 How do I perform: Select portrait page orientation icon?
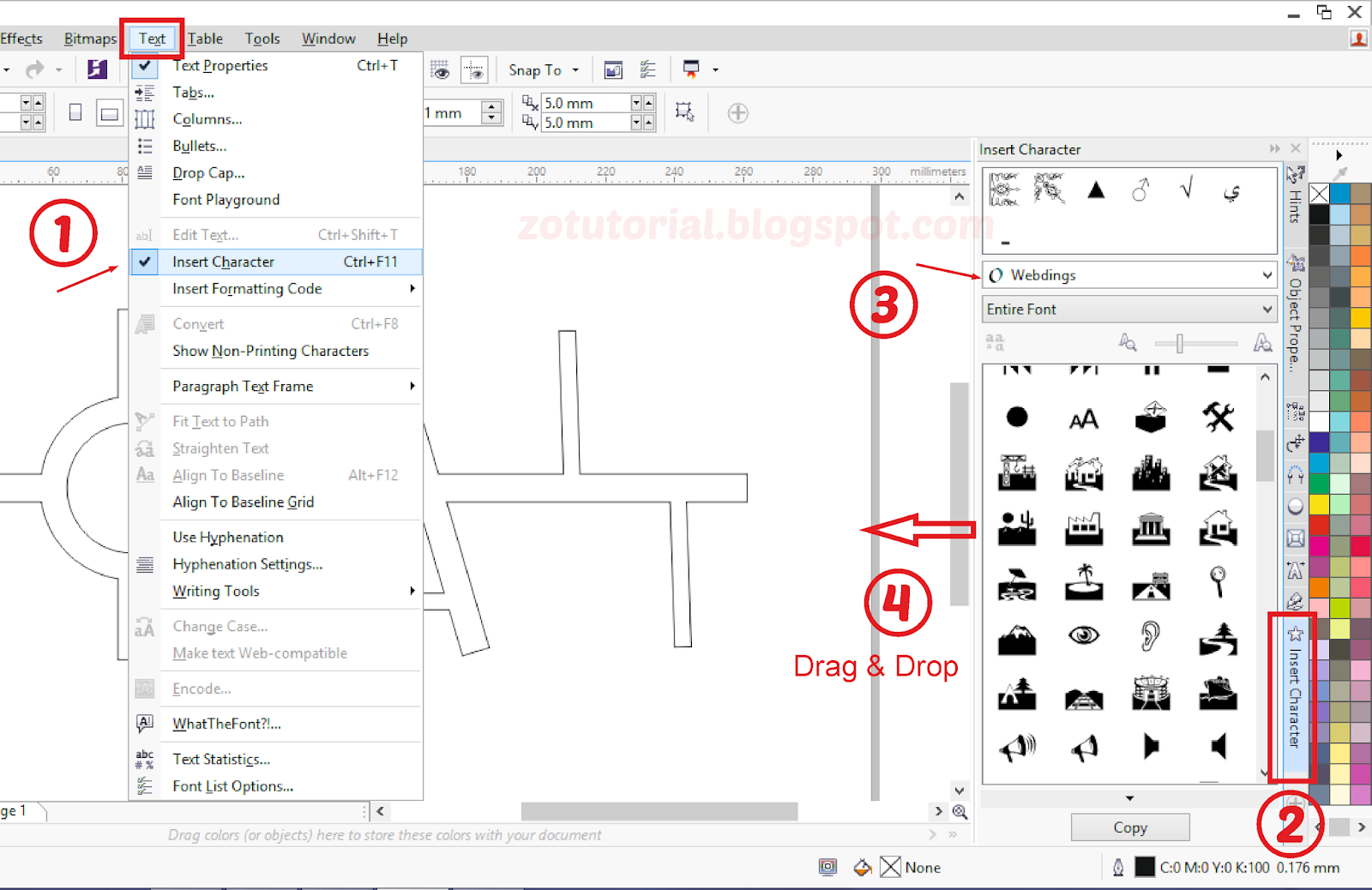(75, 112)
